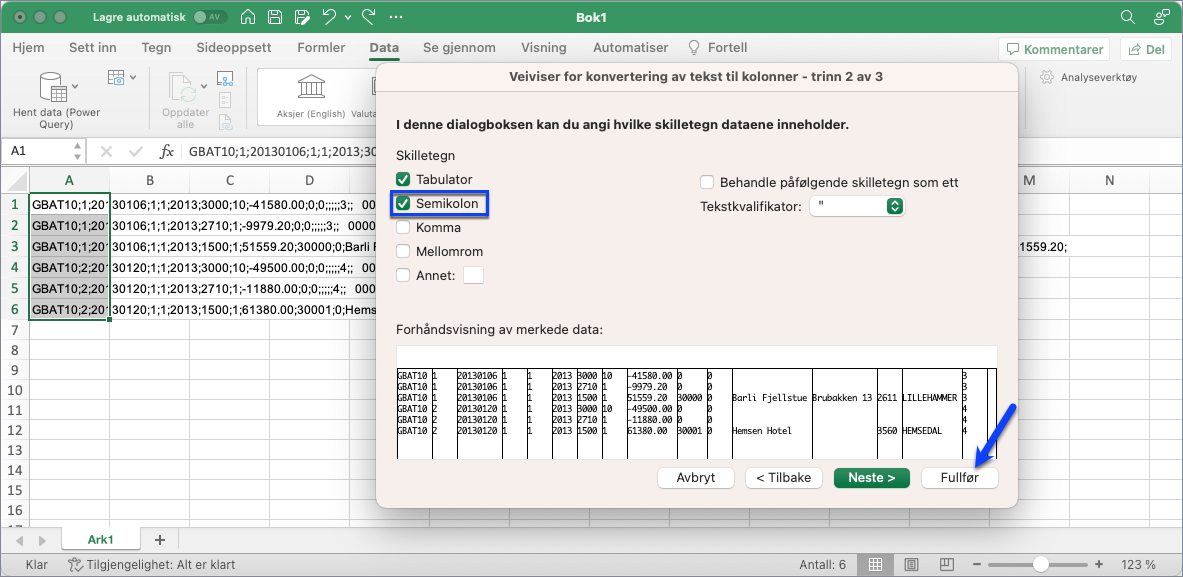Open the Sett inn ribbon tab
The height and width of the screenshot is (577, 1183).
[93, 48]
